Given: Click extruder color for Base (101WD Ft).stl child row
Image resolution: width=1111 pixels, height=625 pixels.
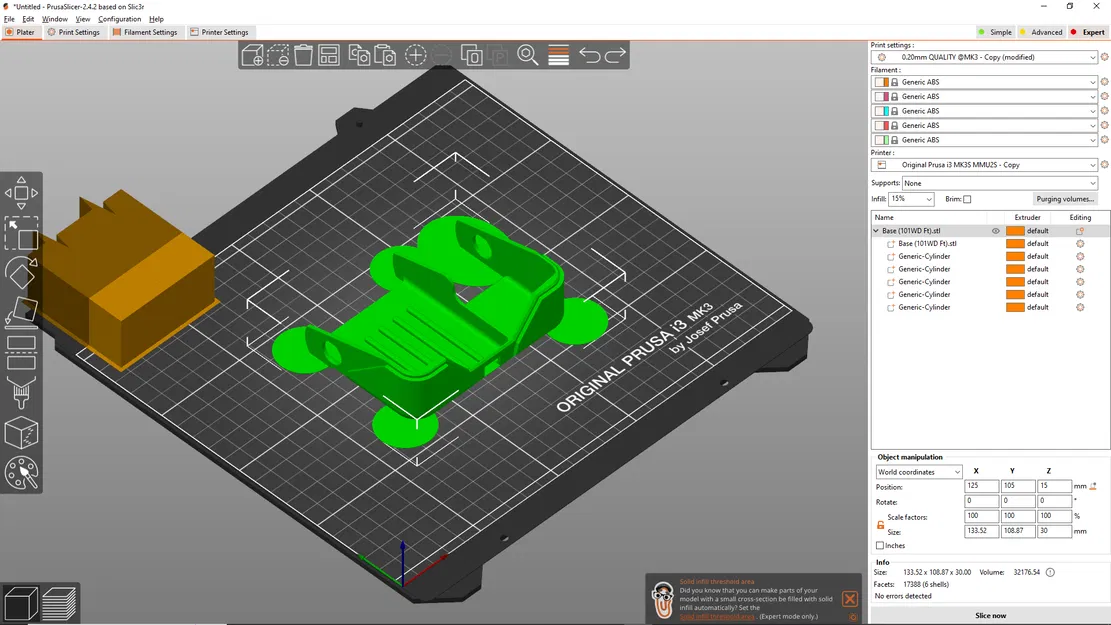Looking at the screenshot, I should coord(1015,244).
